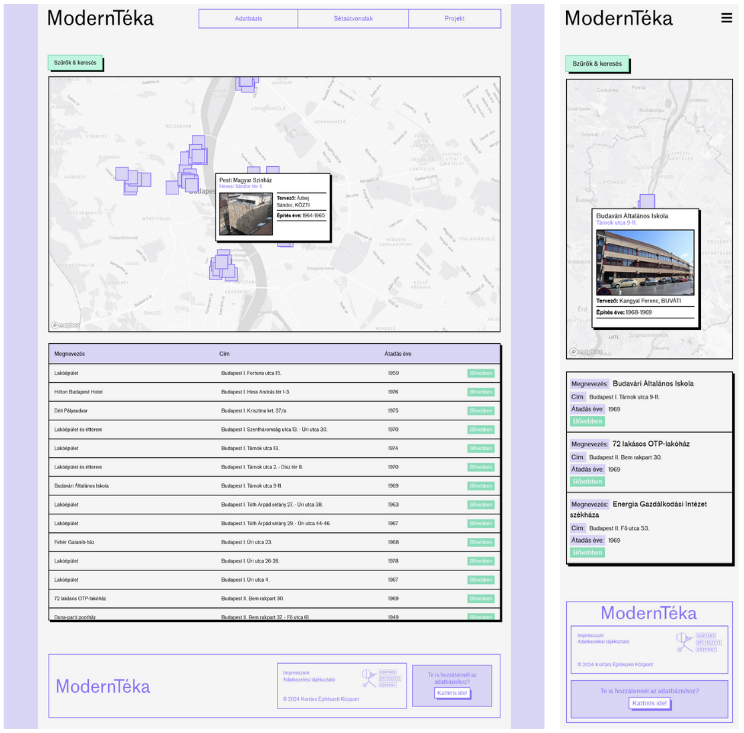The width and height of the screenshot is (744, 733).
Task: Click the ModernTéka logo in the desktop header
Action: coord(100,18)
